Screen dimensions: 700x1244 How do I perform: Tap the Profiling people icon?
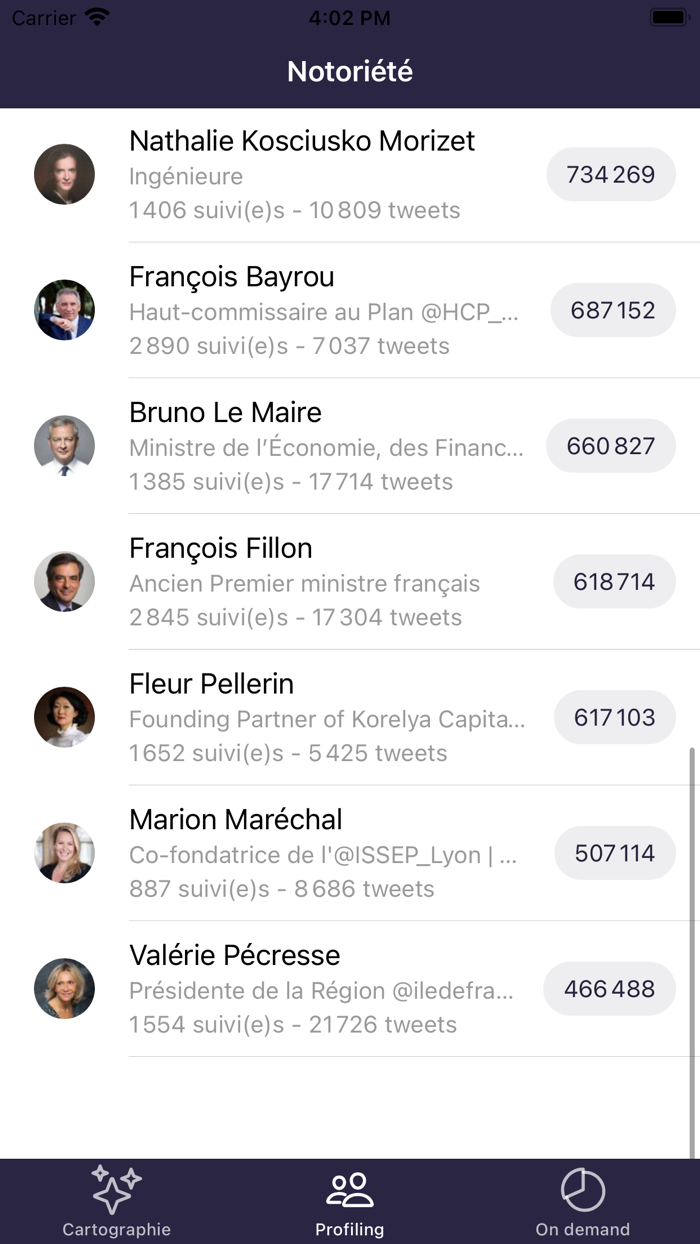350,1189
